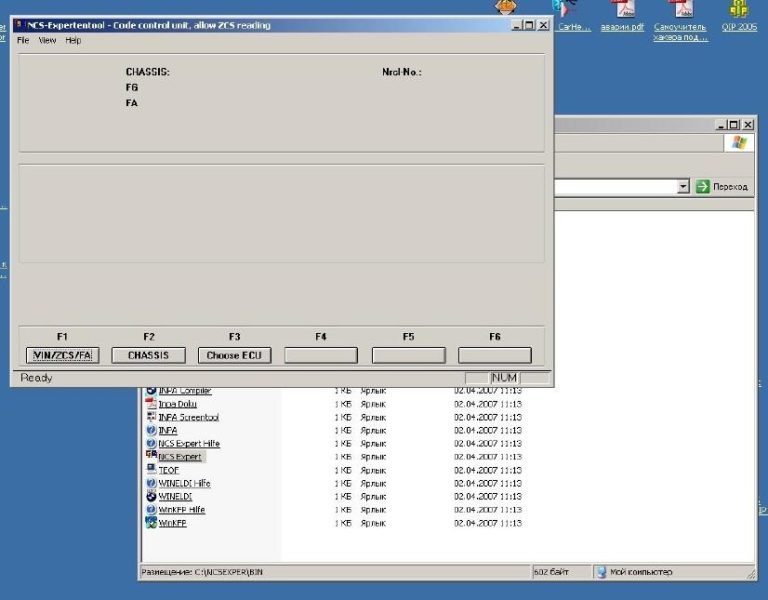Minimize the NCS-Expertentool window
The height and width of the screenshot is (600, 768).
click(x=516, y=25)
